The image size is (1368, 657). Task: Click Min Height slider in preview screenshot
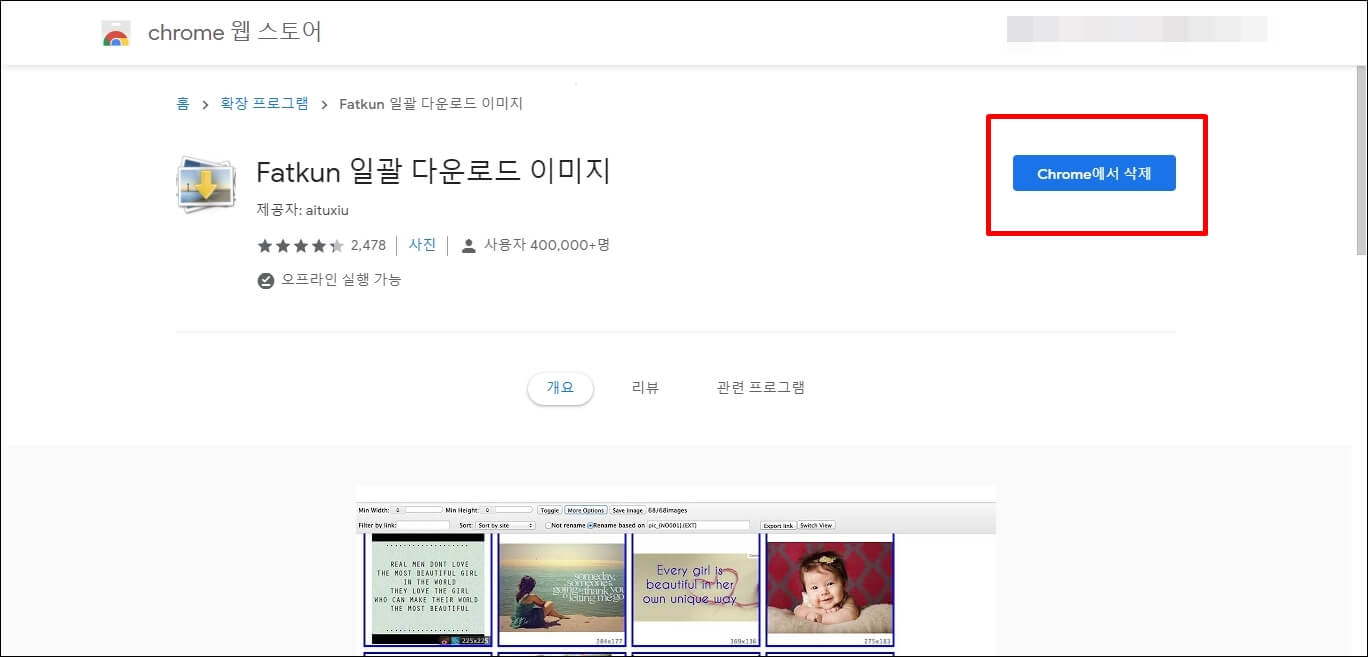(x=507, y=510)
